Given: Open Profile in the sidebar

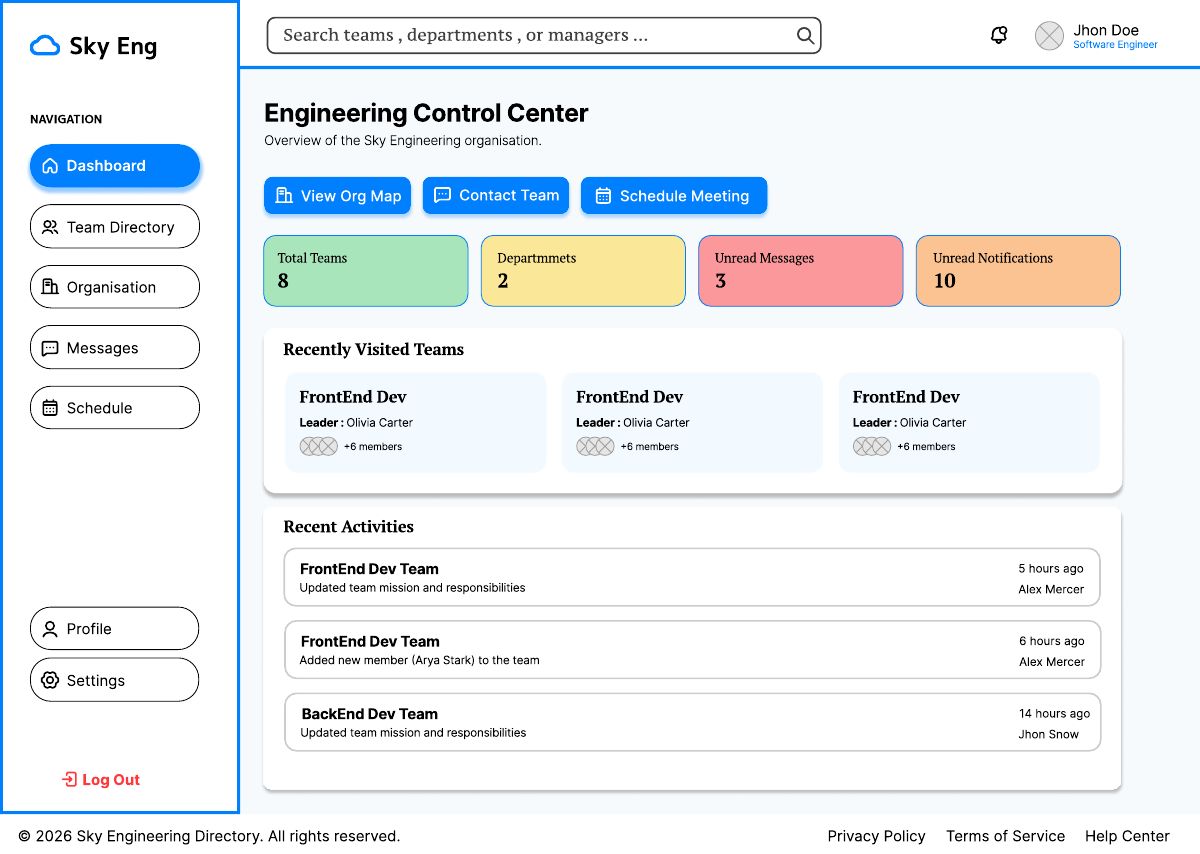Looking at the screenshot, I should (115, 629).
